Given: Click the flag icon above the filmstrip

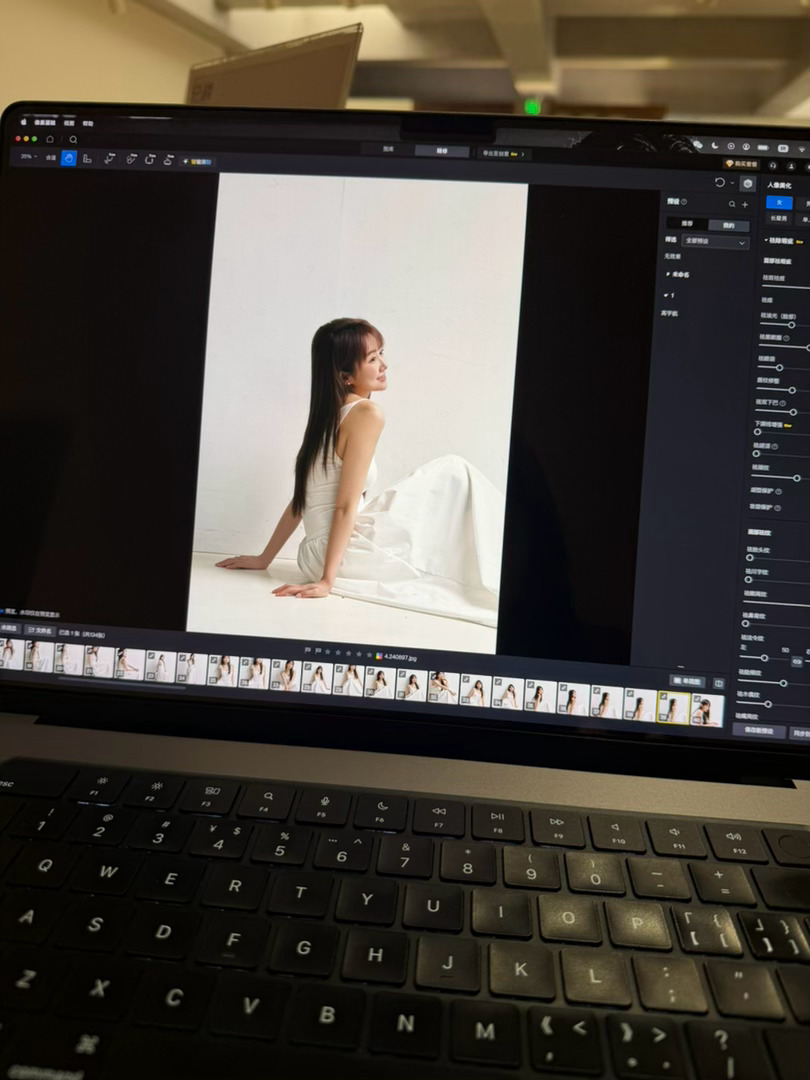Looking at the screenshot, I should click(307, 650).
